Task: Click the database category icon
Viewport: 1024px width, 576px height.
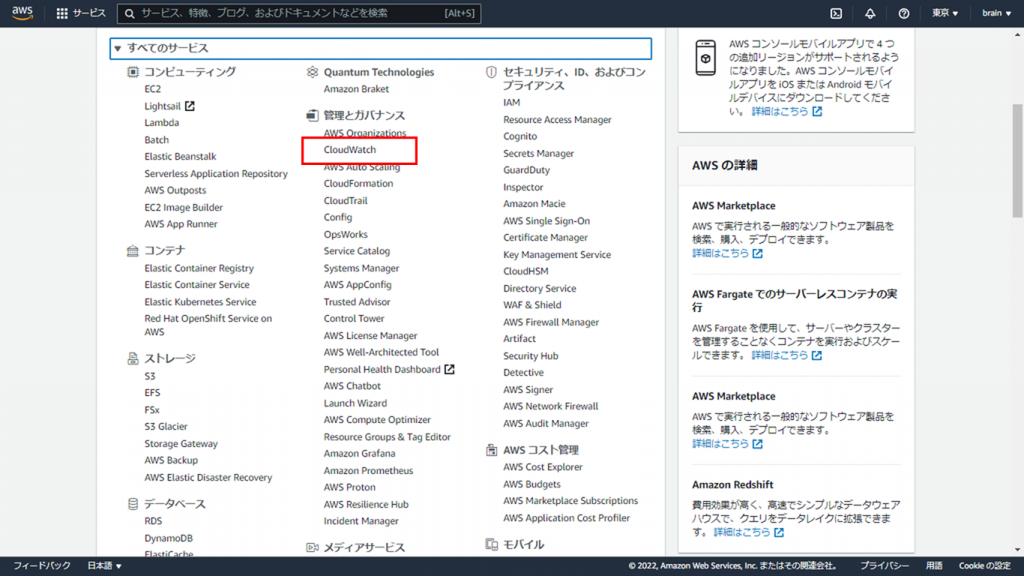Action: tap(133, 504)
